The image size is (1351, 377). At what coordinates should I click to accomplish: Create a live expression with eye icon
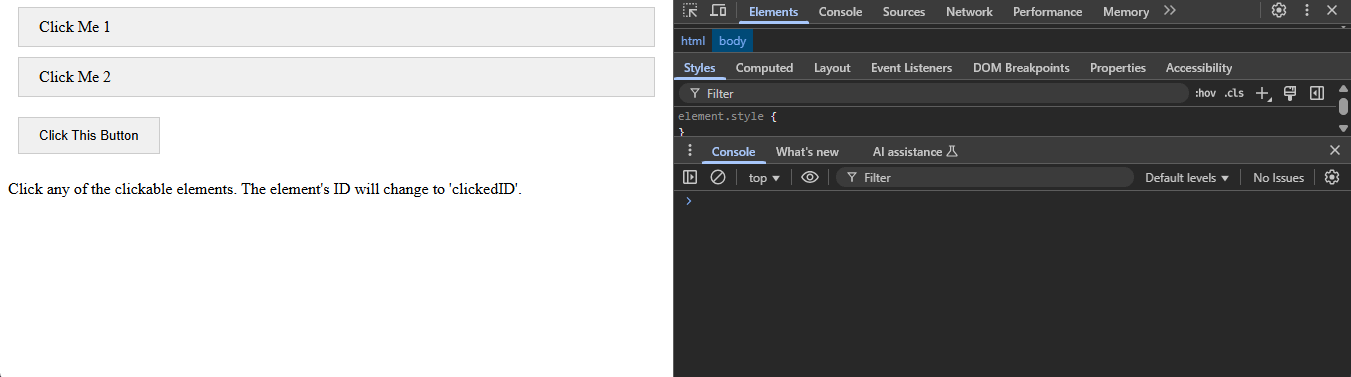click(x=810, y=177)
